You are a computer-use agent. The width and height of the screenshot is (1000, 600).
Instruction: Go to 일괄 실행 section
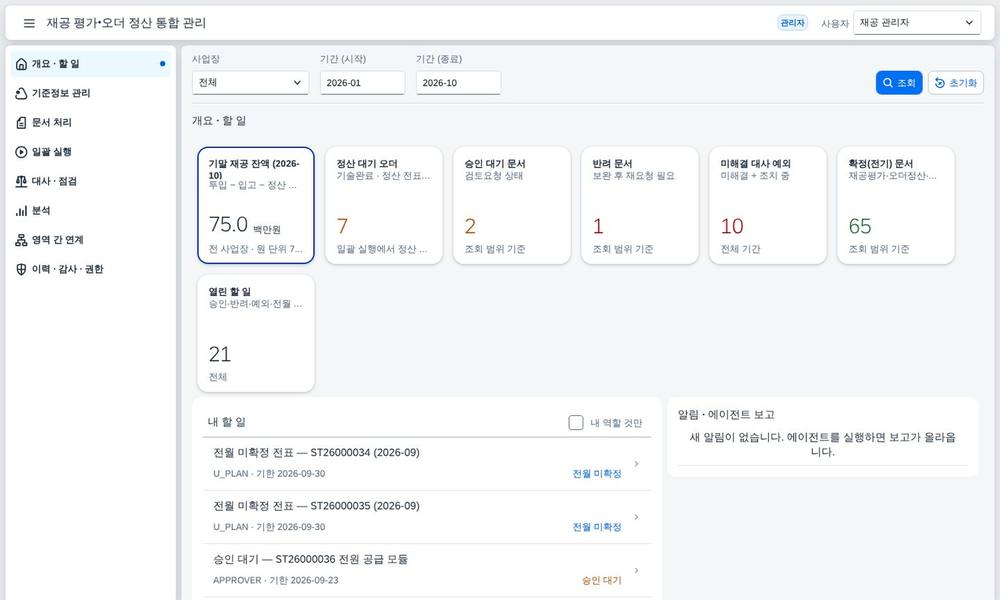click(x=91, y=152)
